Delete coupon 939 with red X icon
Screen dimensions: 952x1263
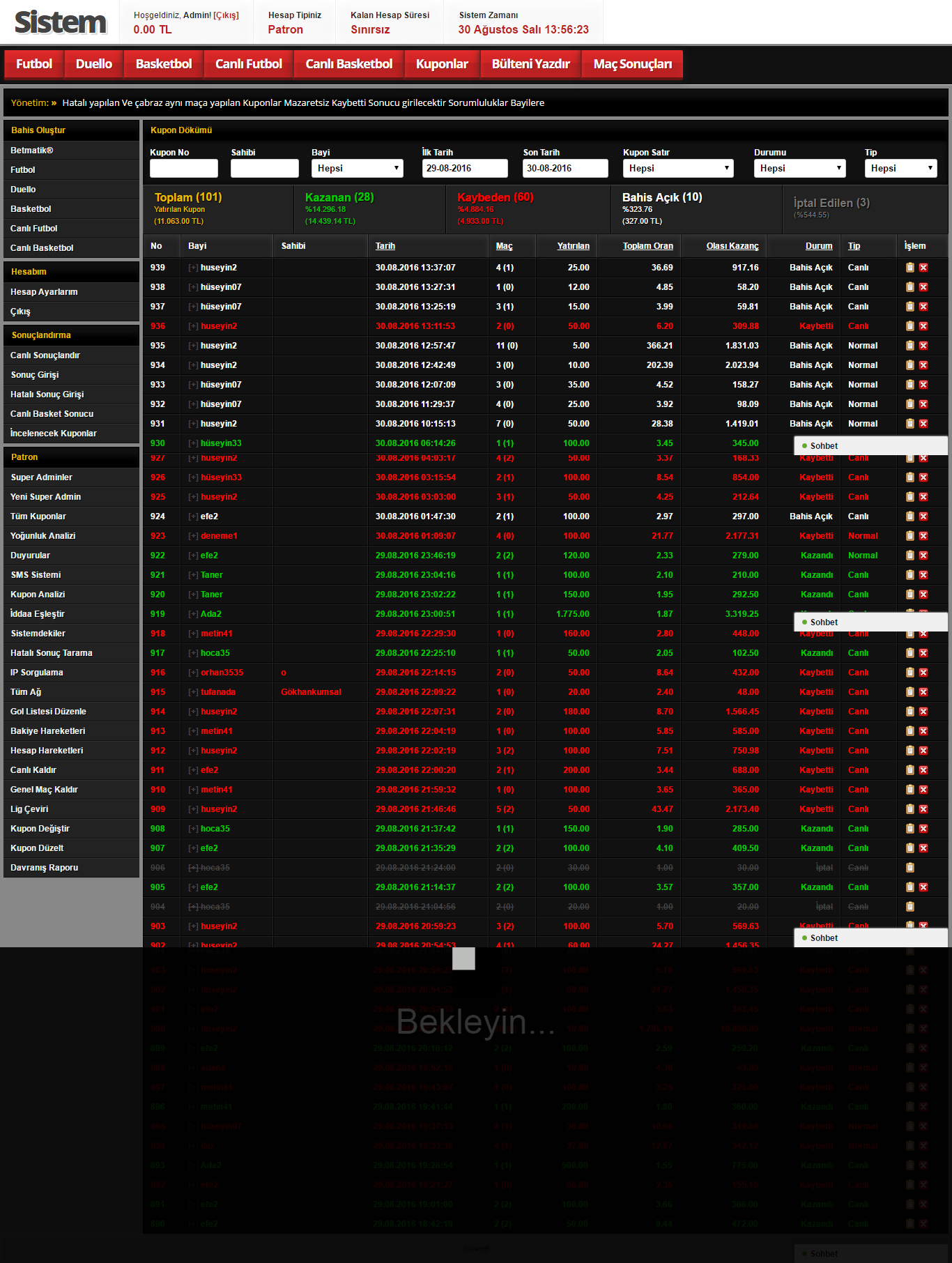(923, 268)
